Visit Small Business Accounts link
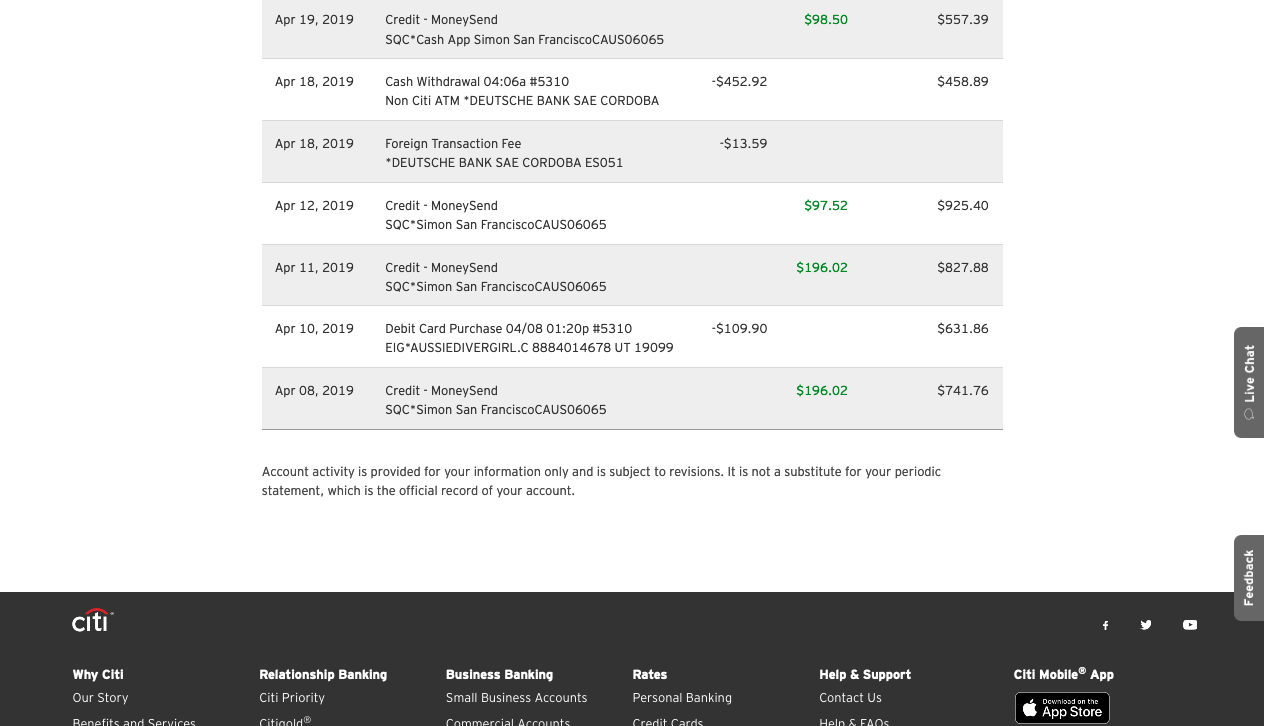The height and width of the screenshot is (726, 1264). click(x=516, y=698)
